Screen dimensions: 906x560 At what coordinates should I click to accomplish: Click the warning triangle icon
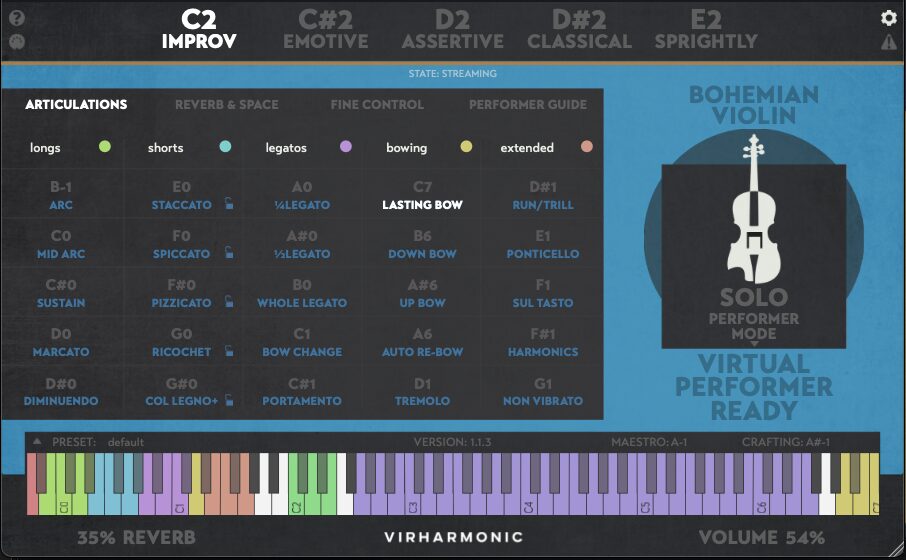coord(888,42)
